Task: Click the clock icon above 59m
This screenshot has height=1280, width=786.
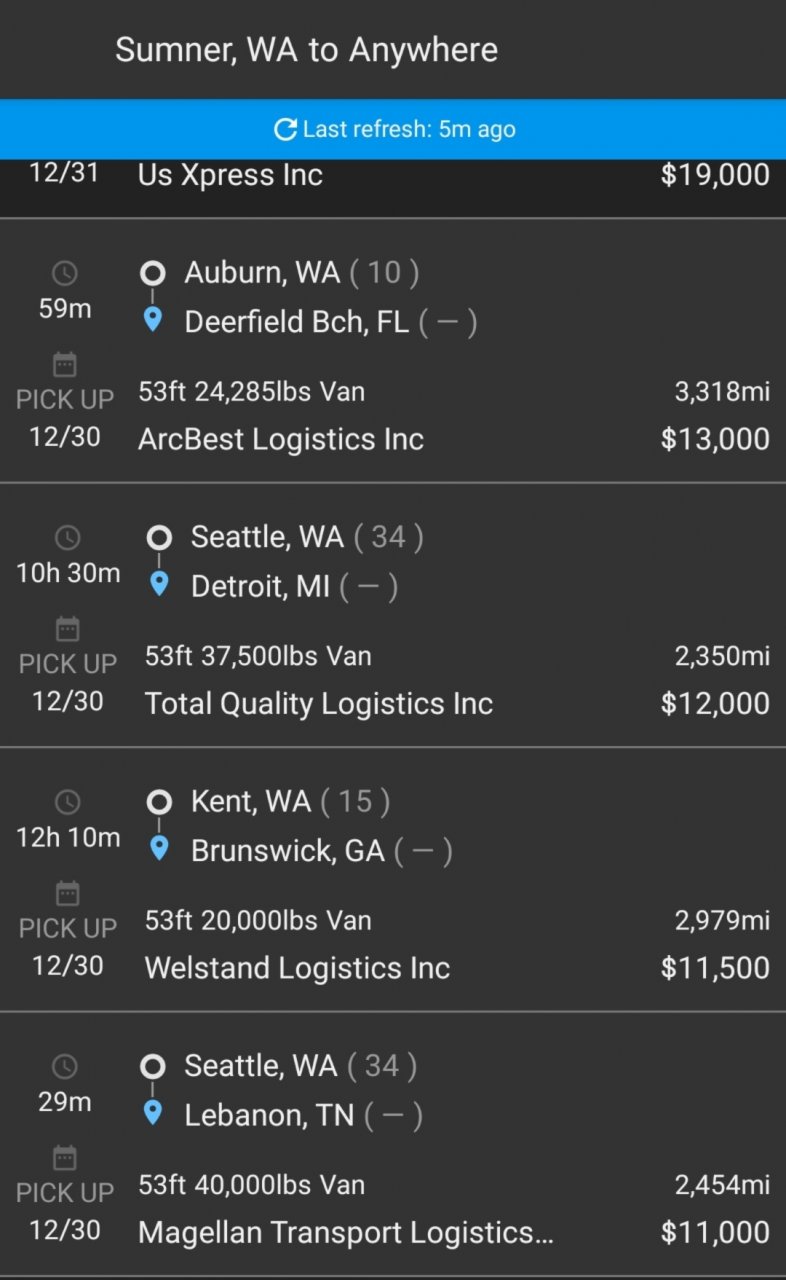Action: click(65, 273)
